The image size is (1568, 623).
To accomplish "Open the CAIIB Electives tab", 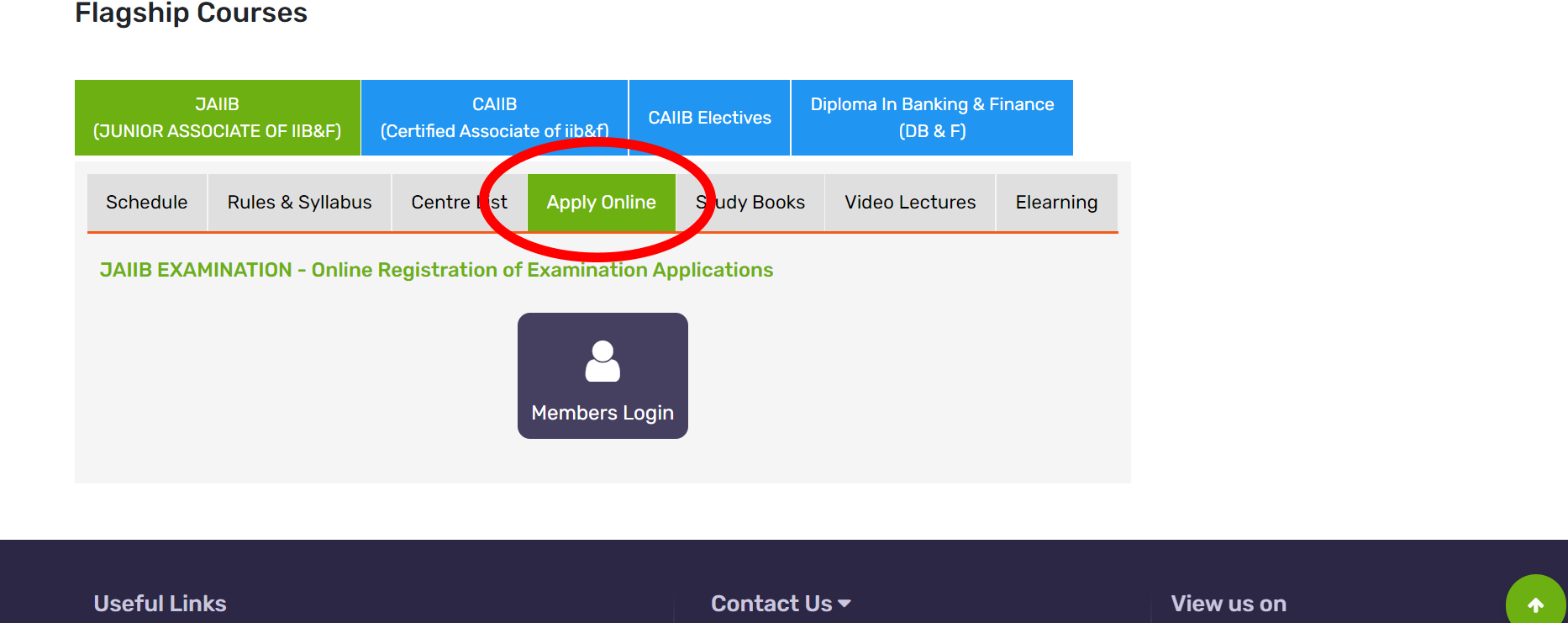I will coord(709,118).
